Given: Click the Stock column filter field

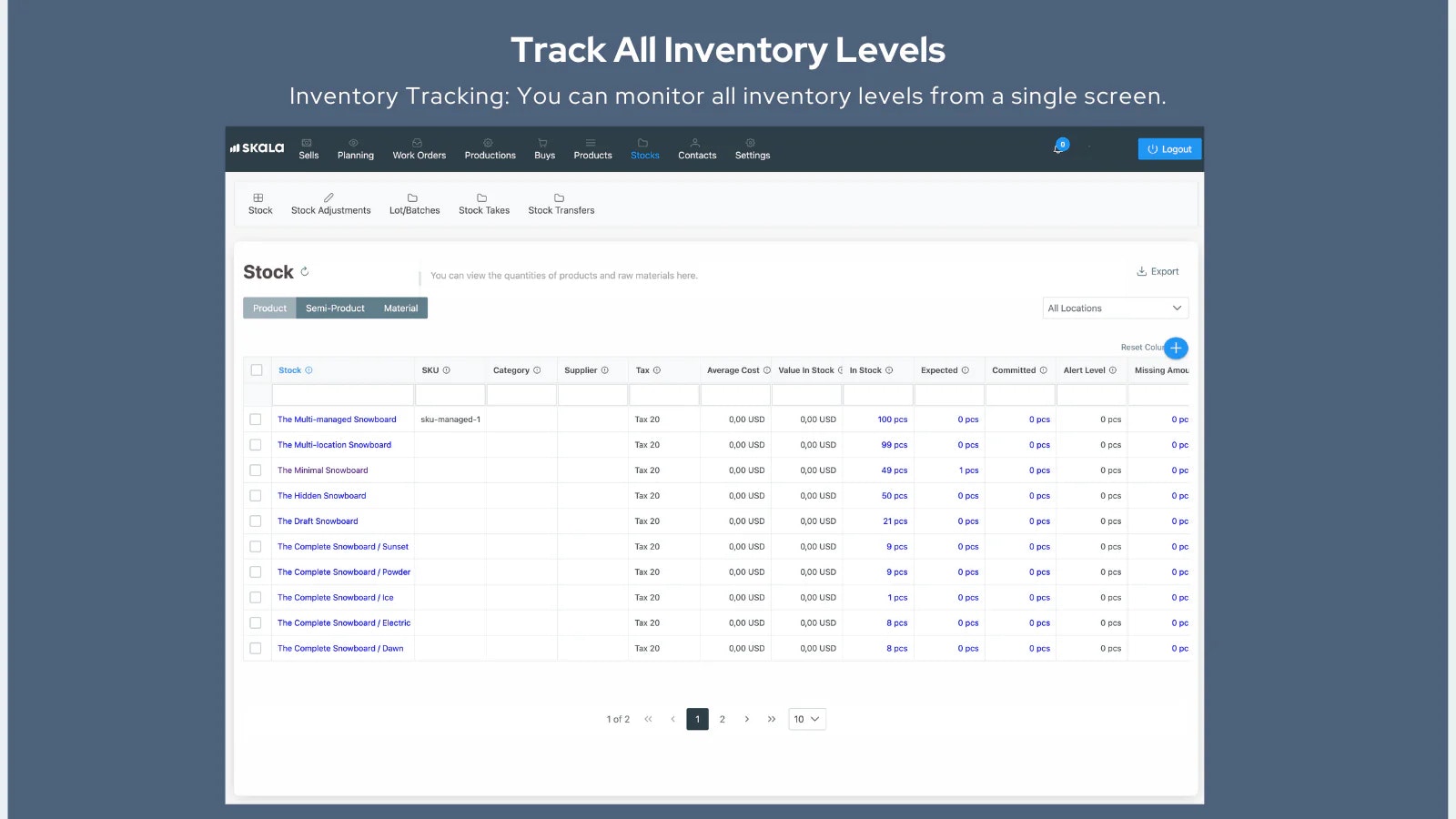Looking at the screenshot, I should point(343,395).
